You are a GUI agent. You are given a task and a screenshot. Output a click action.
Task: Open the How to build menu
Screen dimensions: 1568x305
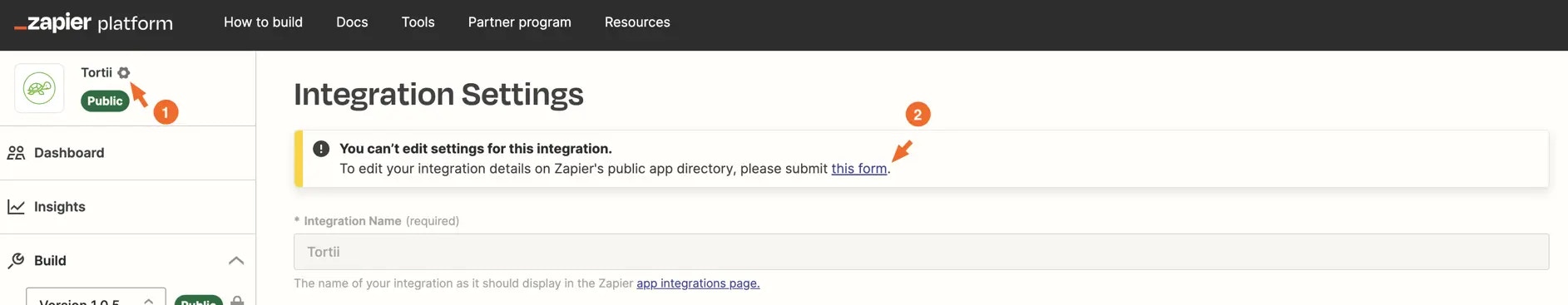click(263, 22)
